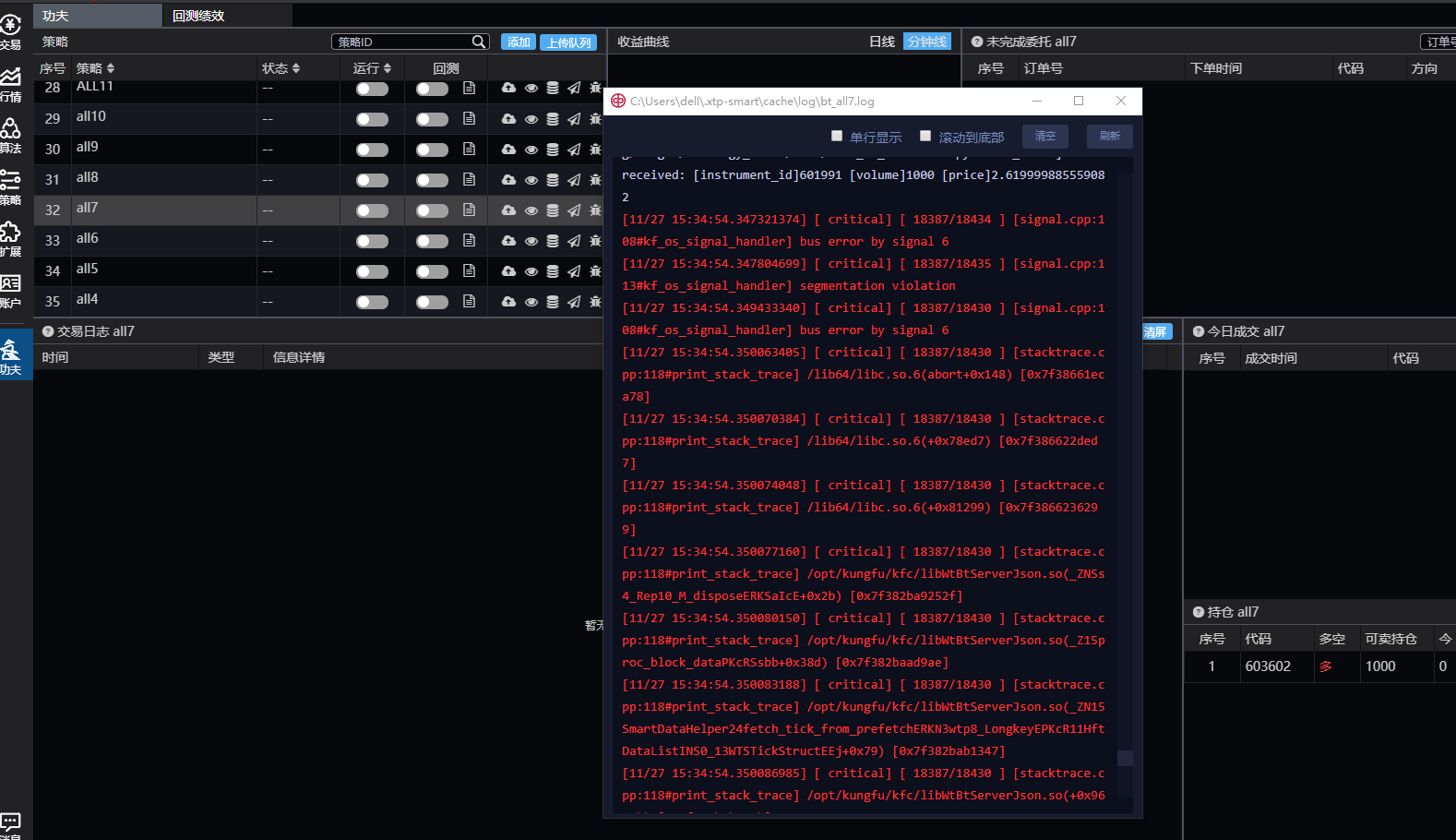Image resolution: width=1456 pixels, height=840 pixels.
Task: Click the cloud upload icon for all7
Action: [x=508, y=210]
